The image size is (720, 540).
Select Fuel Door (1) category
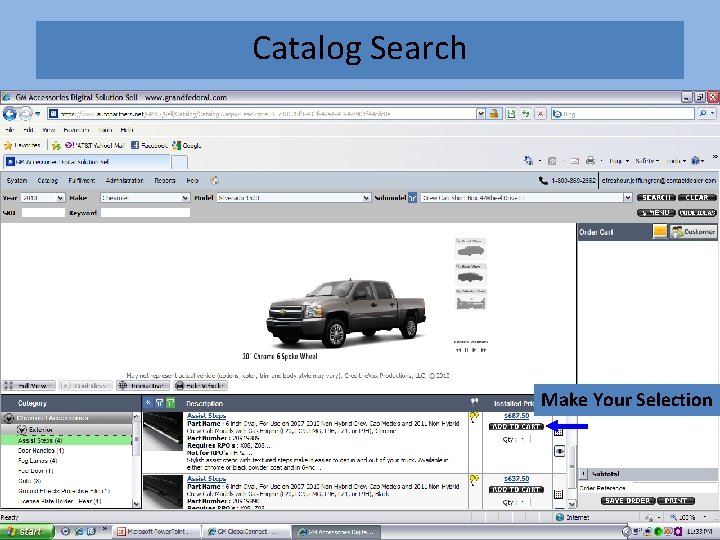[x=36, y=471]
